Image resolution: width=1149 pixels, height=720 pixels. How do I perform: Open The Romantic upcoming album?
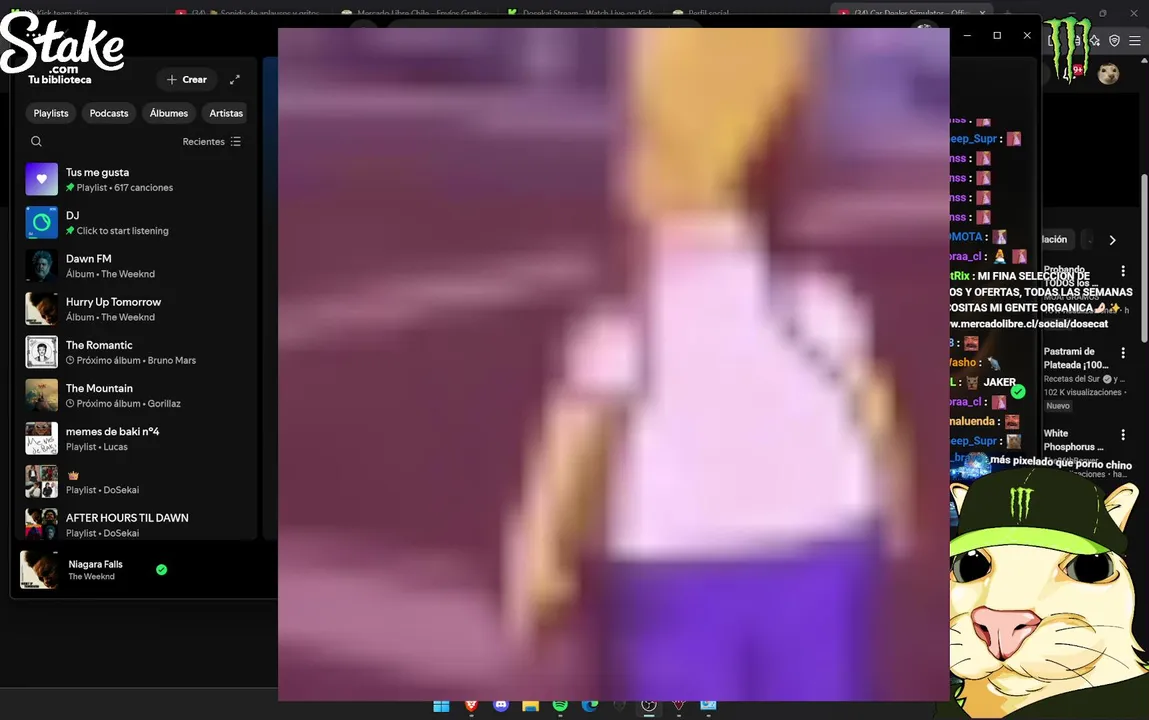[x=136, y=352]
